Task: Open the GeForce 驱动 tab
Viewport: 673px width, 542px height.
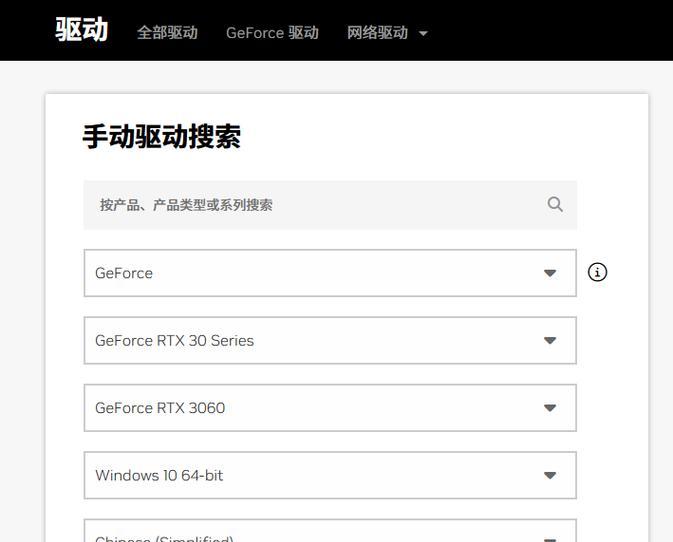Action: click(x=272, y=33)
